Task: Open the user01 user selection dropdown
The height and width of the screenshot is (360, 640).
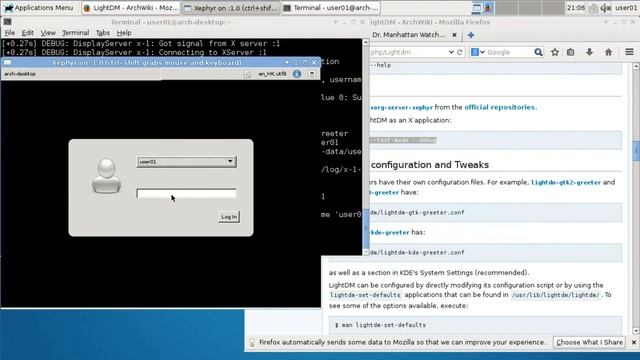Action: click(187, 162)
